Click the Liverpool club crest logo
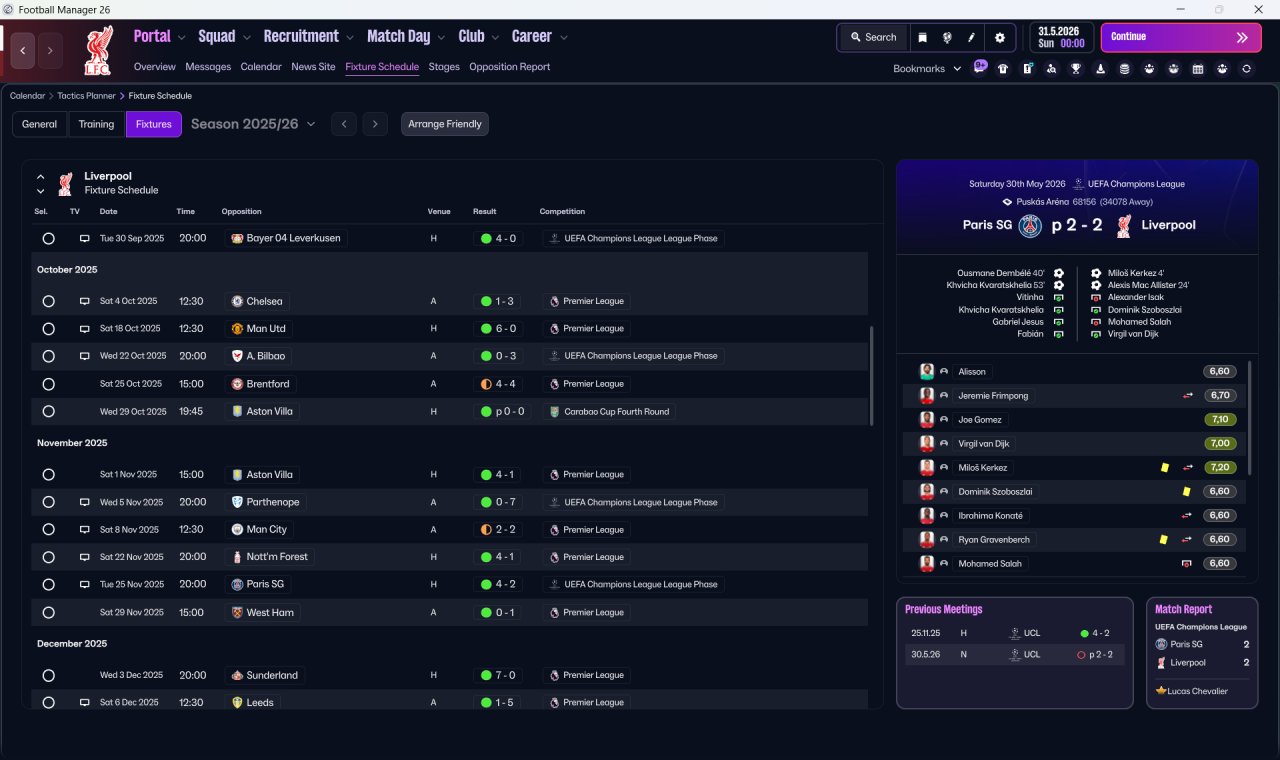Screen dimensions: 1280x760 pyautogui.click(x=98, y=50)
